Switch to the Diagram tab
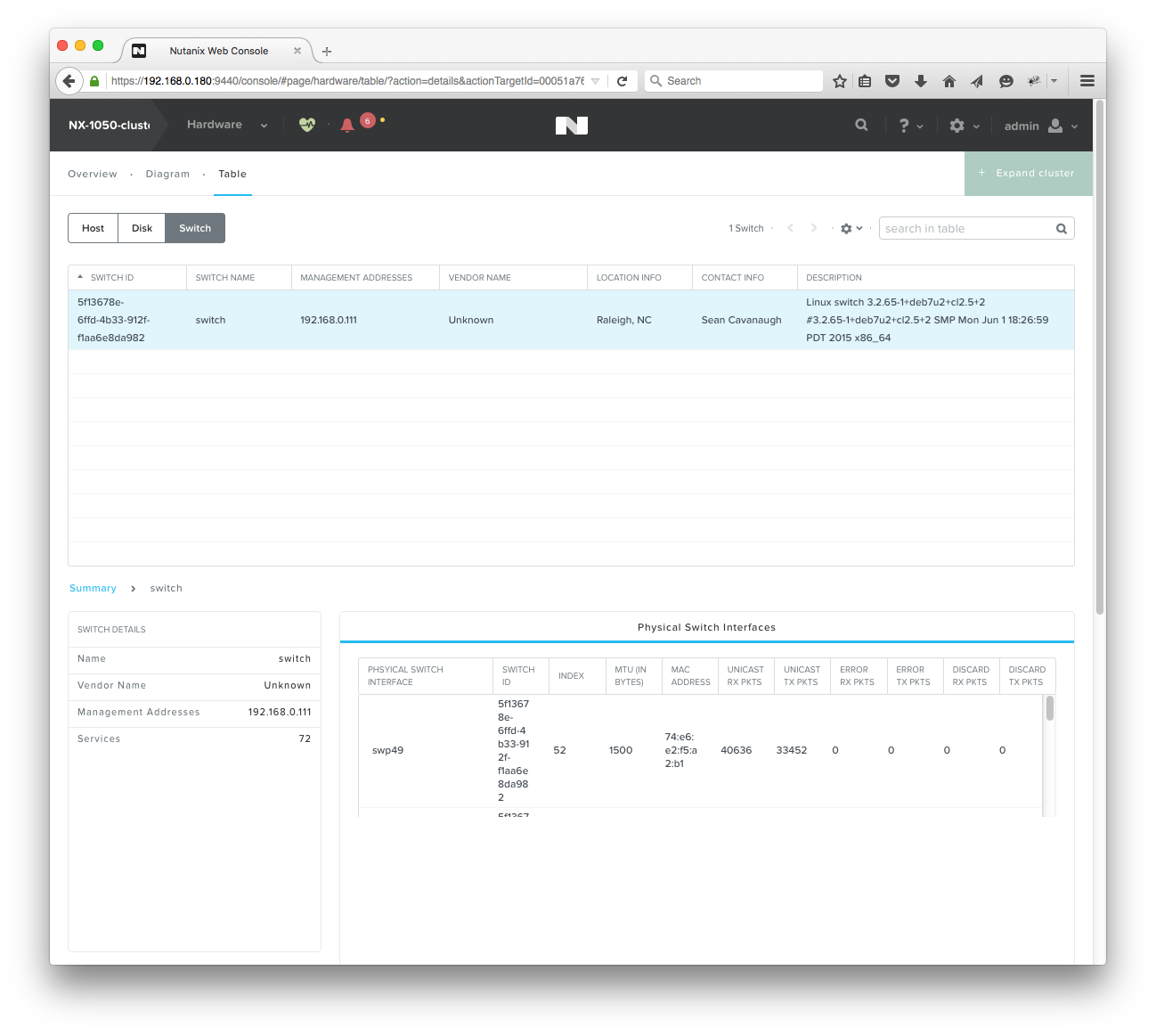 pyautogui.click(x=167, y=175)
